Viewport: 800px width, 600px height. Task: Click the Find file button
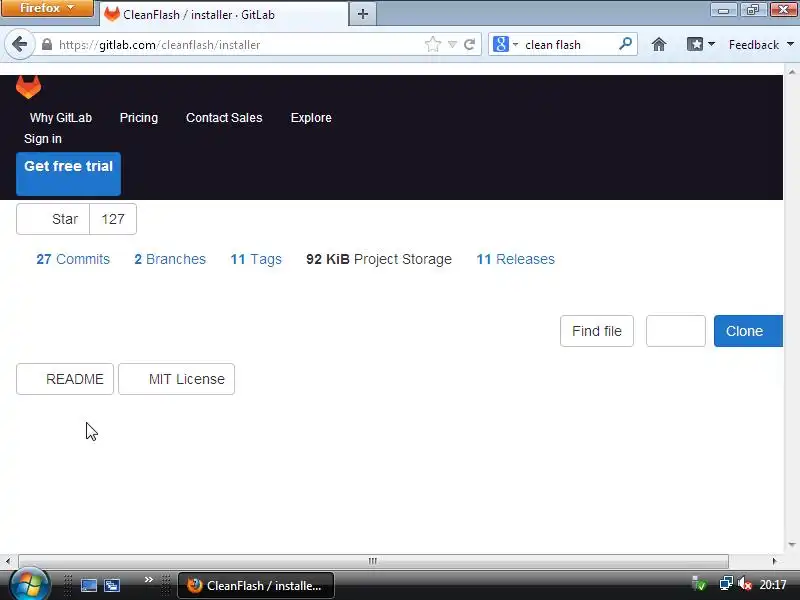pos(597,331)
